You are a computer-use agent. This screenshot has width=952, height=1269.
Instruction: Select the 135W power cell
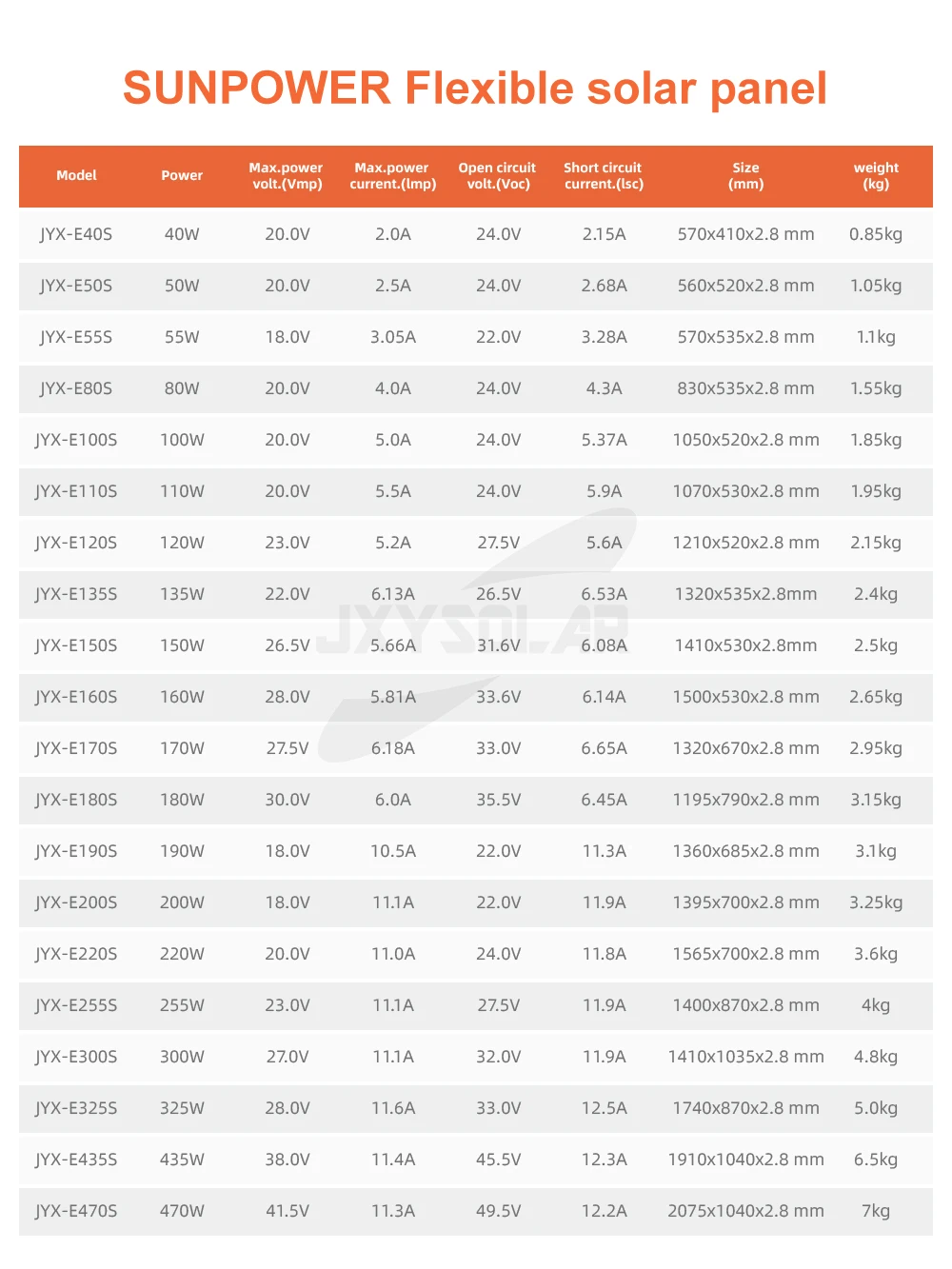(182, 594)
